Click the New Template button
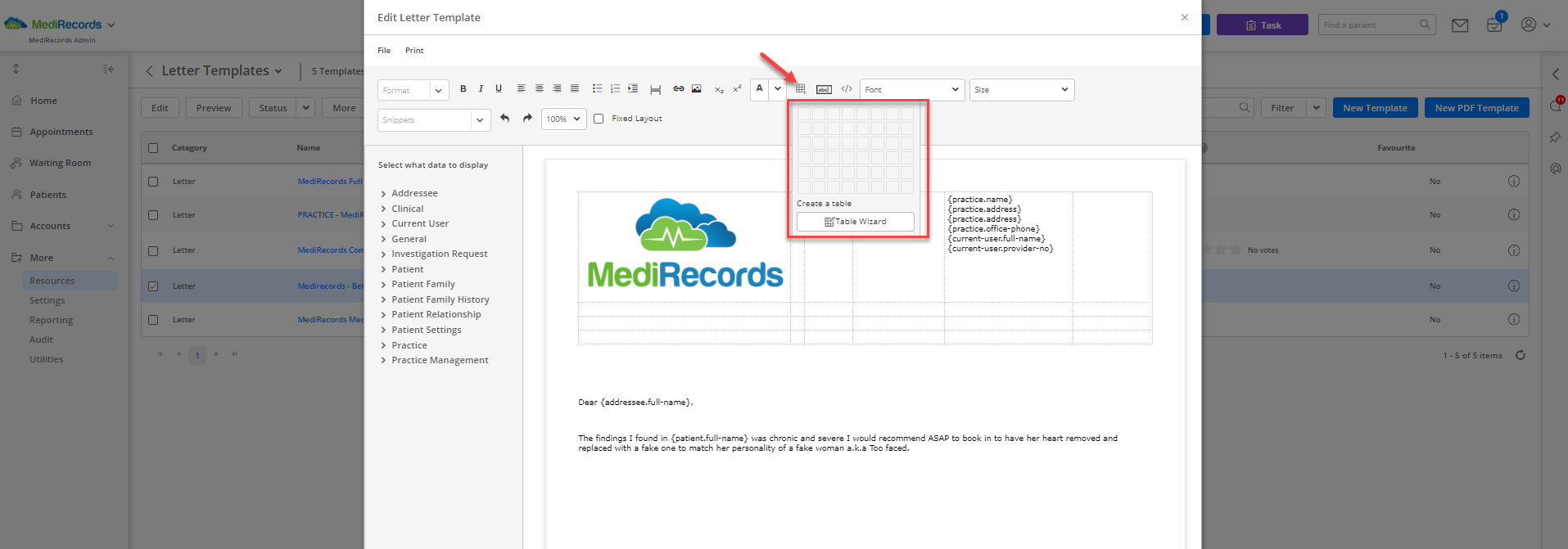Viewport: 1568px width, 549px height. [x=1375, y=108]
